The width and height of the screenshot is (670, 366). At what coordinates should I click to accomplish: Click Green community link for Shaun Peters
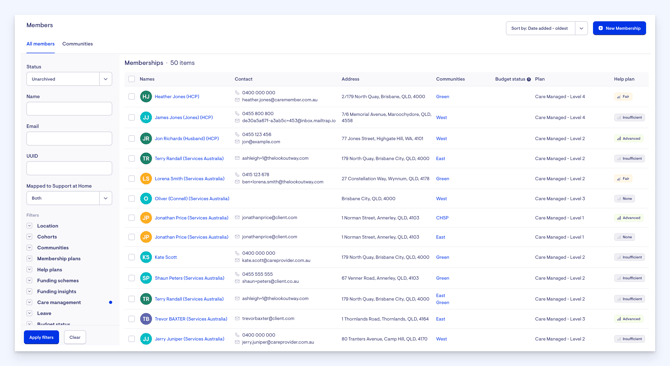[x=442, y=278]
